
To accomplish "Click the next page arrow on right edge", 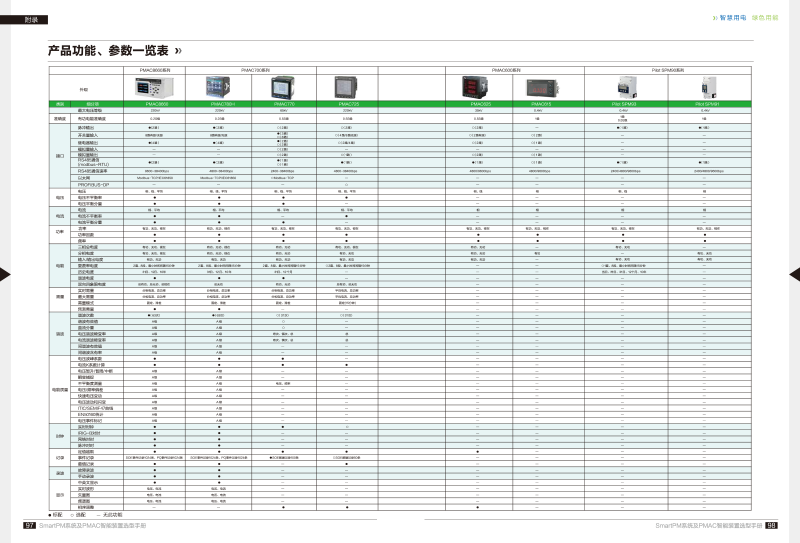I will click(794, 272).
